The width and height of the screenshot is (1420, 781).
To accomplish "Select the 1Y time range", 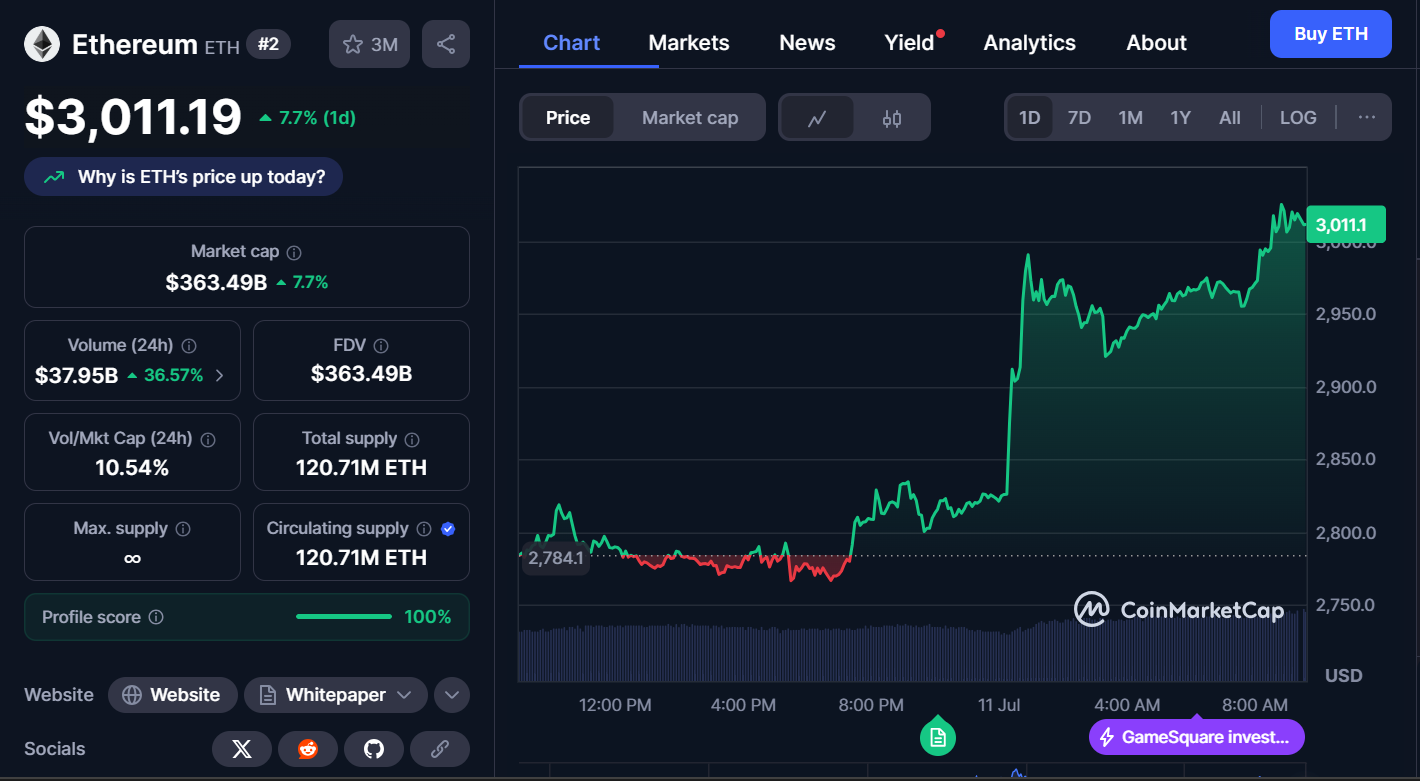I will pos(1180,118).
